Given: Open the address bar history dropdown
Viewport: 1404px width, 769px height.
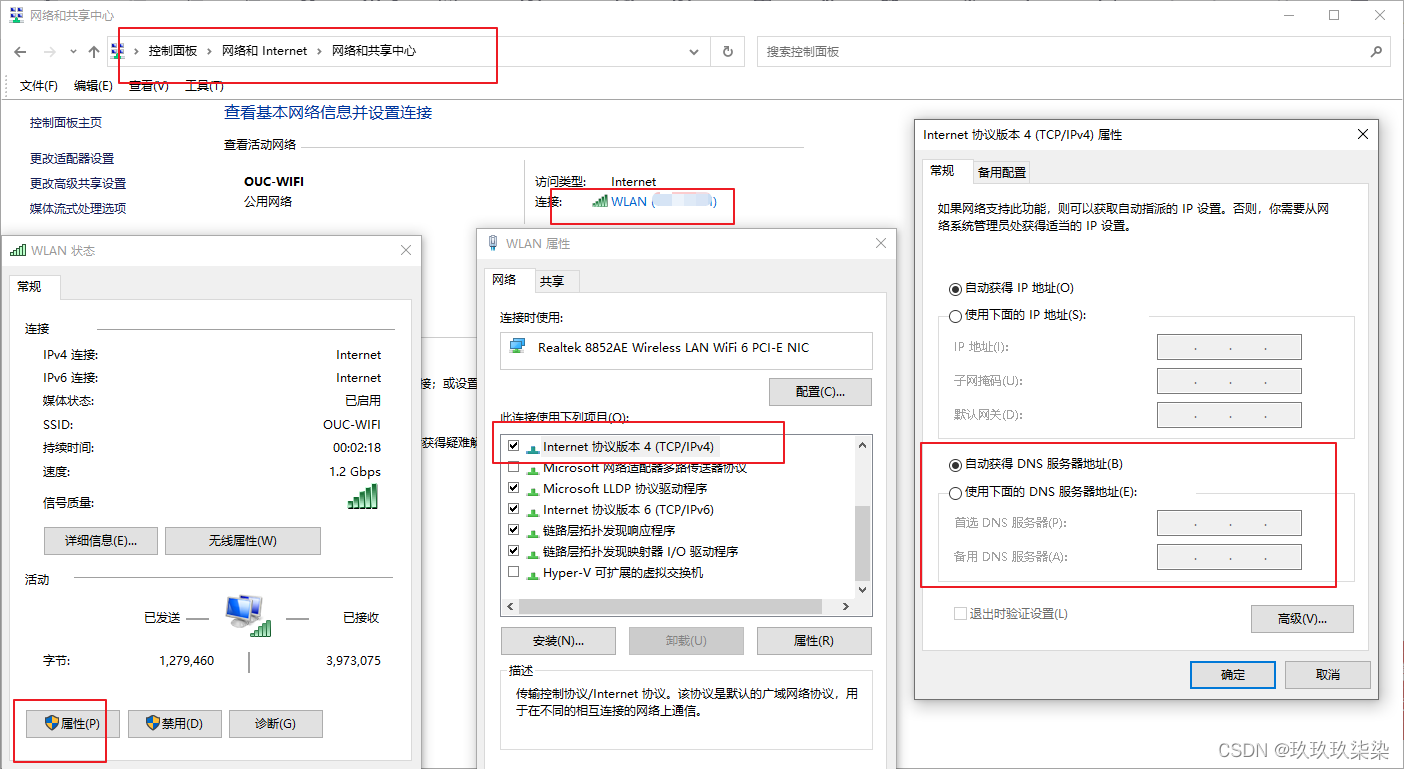Looking at the screenshot, I should (x=695, y=51).
